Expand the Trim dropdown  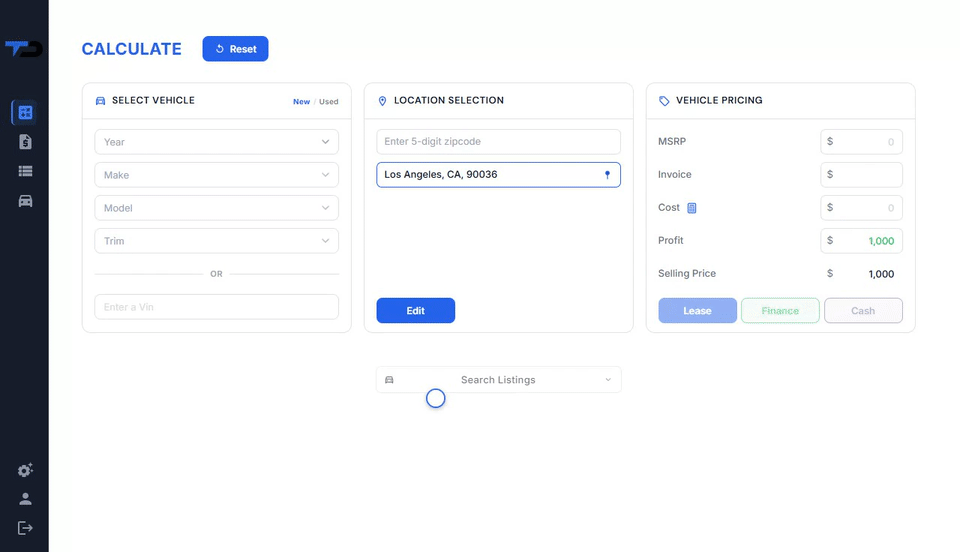pyautogui.click(x=217, y=241)
